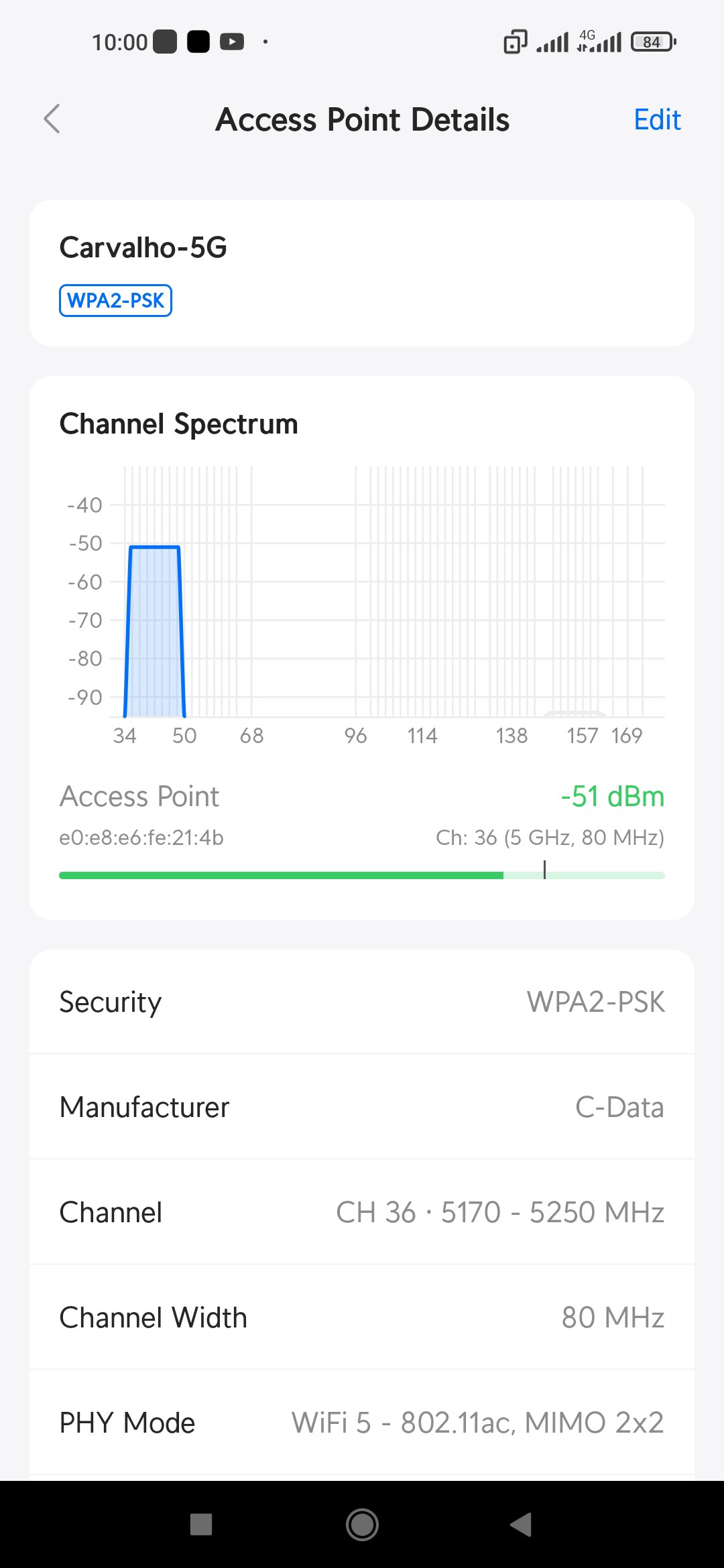The image size is (724, 1568).
Task: Tap the signal strength progress bar
Action: coord(362,875)
